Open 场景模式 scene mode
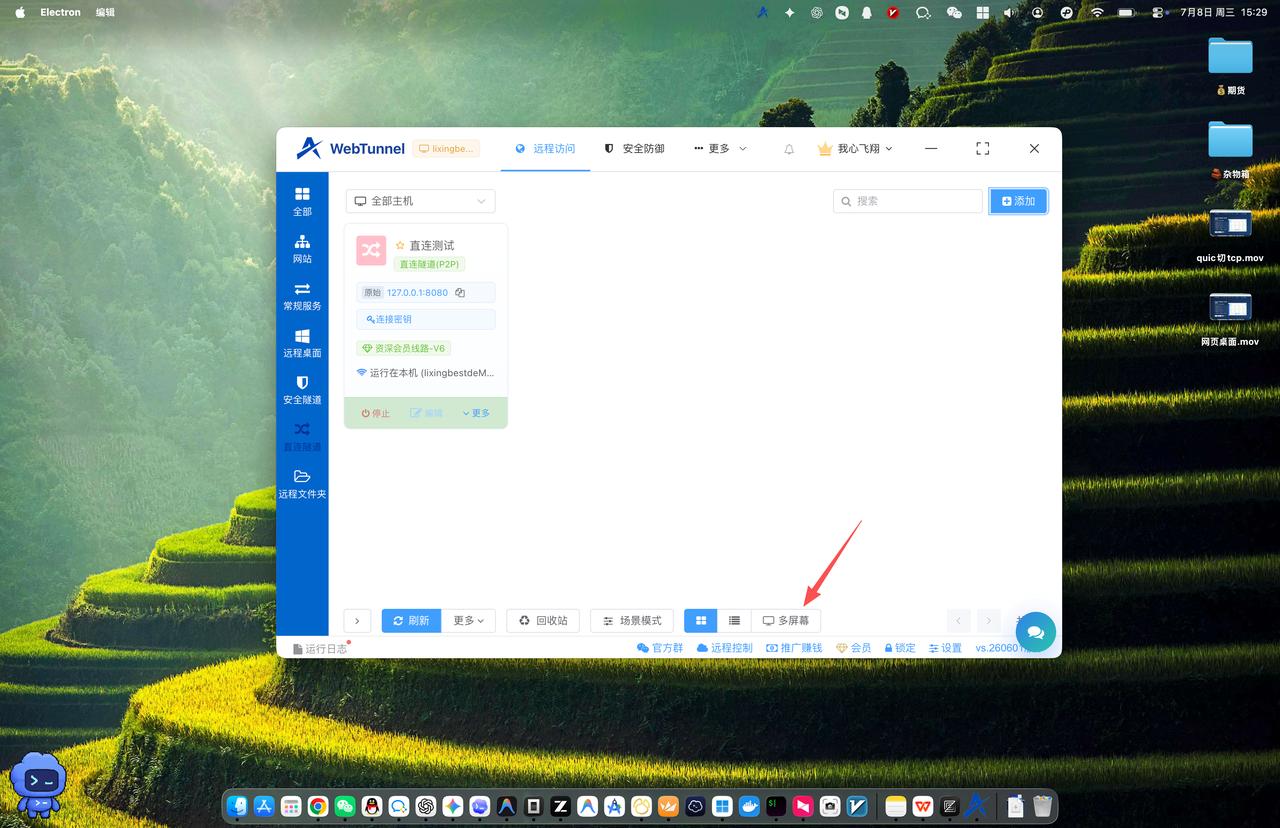The height and width of the screenshot is (828, 1280). [632, 621]
